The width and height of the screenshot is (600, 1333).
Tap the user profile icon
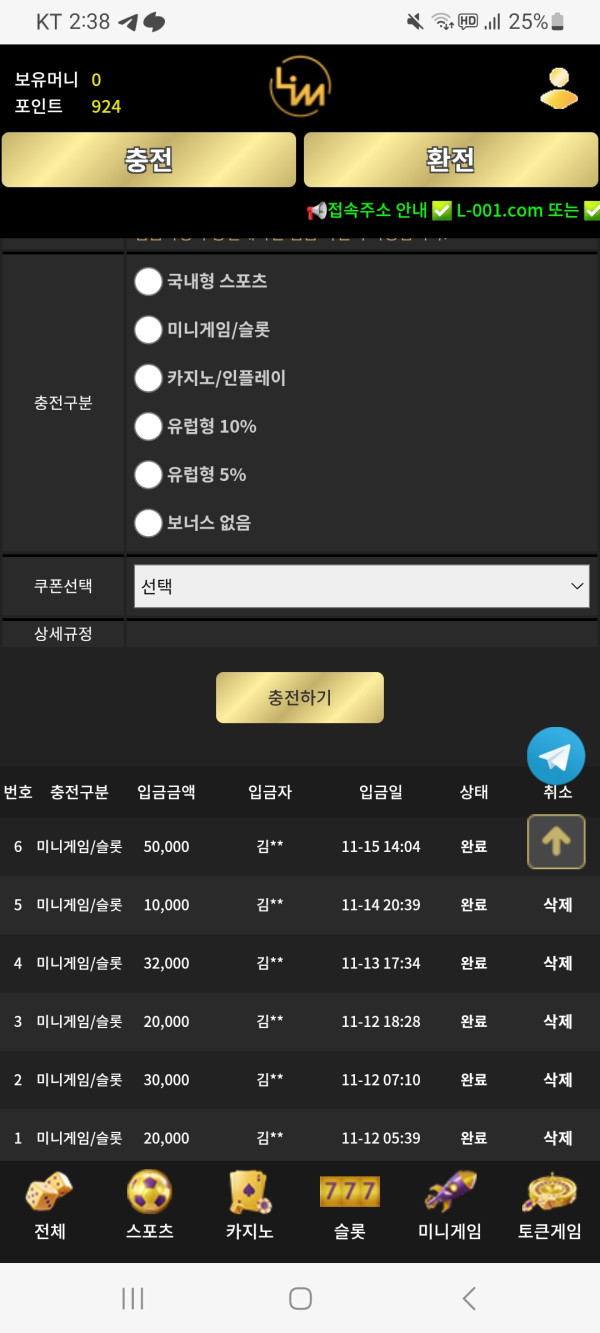tap(559, 87)
